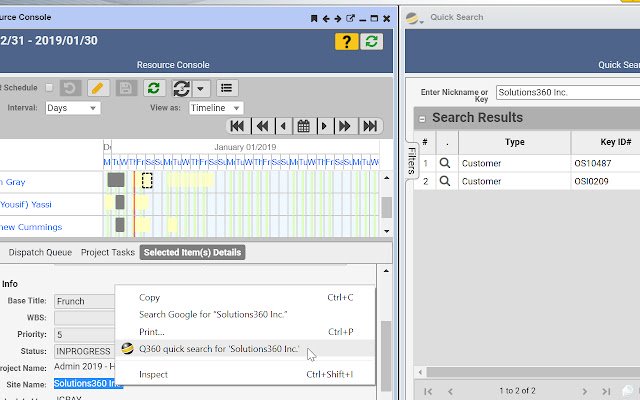
Task: Open help with the yellow question mark button
Action: tap(347, 41)
